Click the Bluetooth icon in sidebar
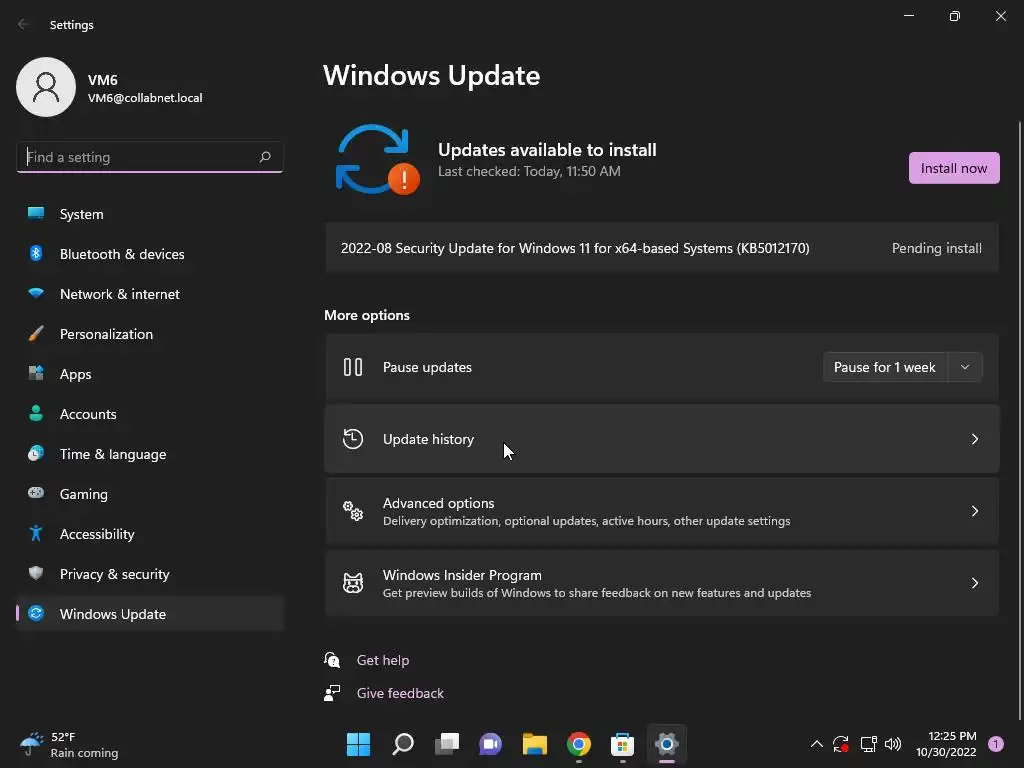 point(36,253)
